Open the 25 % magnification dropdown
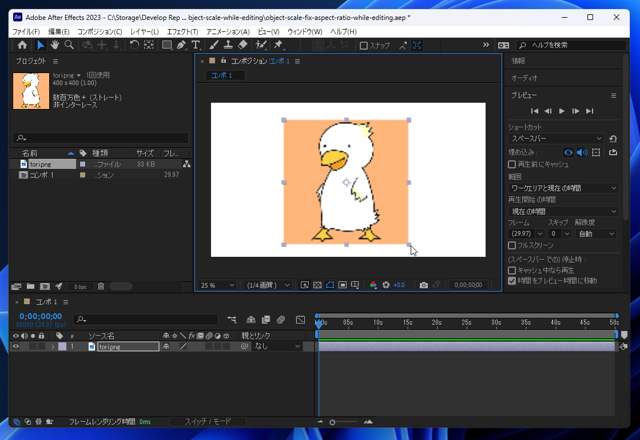The width and height of the screenshot is (640, 440). (217, 285)
